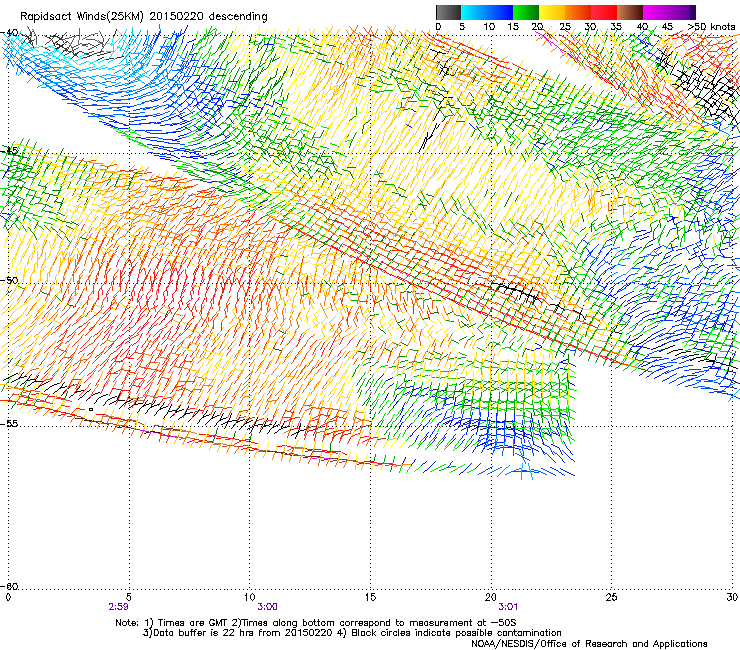Click the longitude label '0'
740x650 pixels.
(8, 597)
